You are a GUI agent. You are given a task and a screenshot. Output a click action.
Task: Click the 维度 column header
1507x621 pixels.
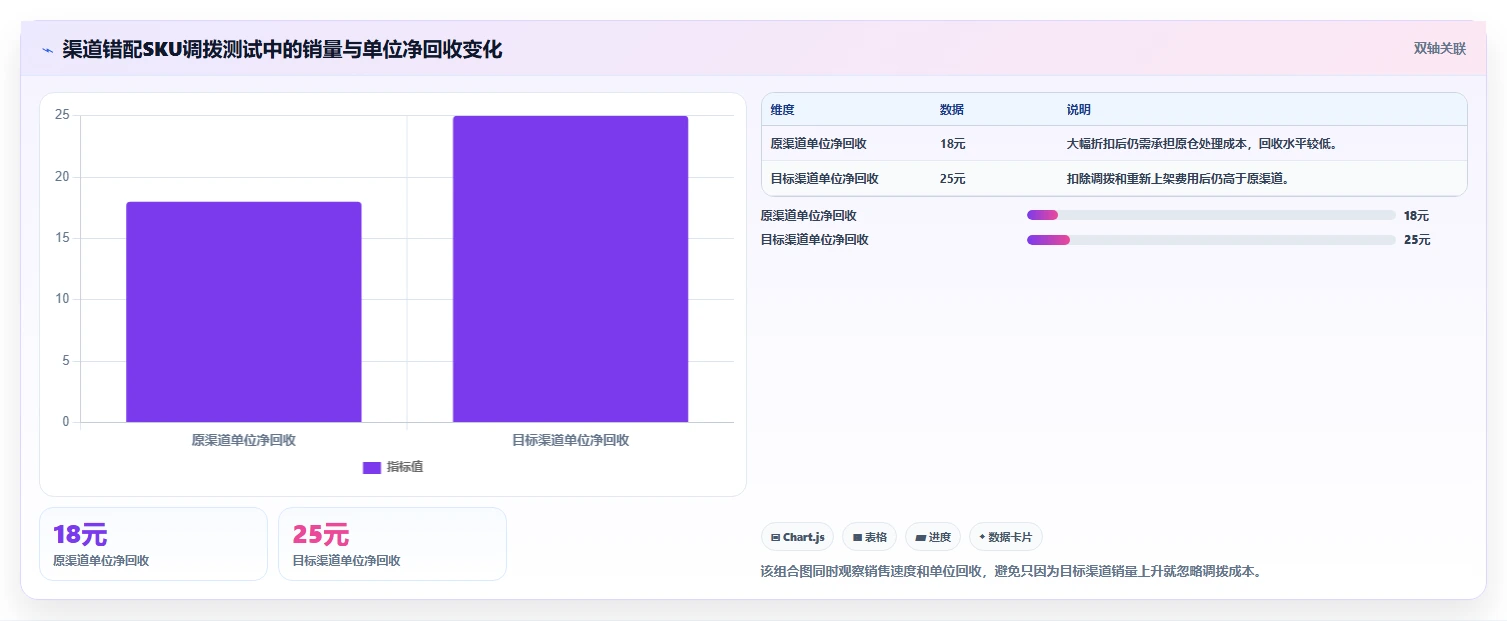(782, 109)
